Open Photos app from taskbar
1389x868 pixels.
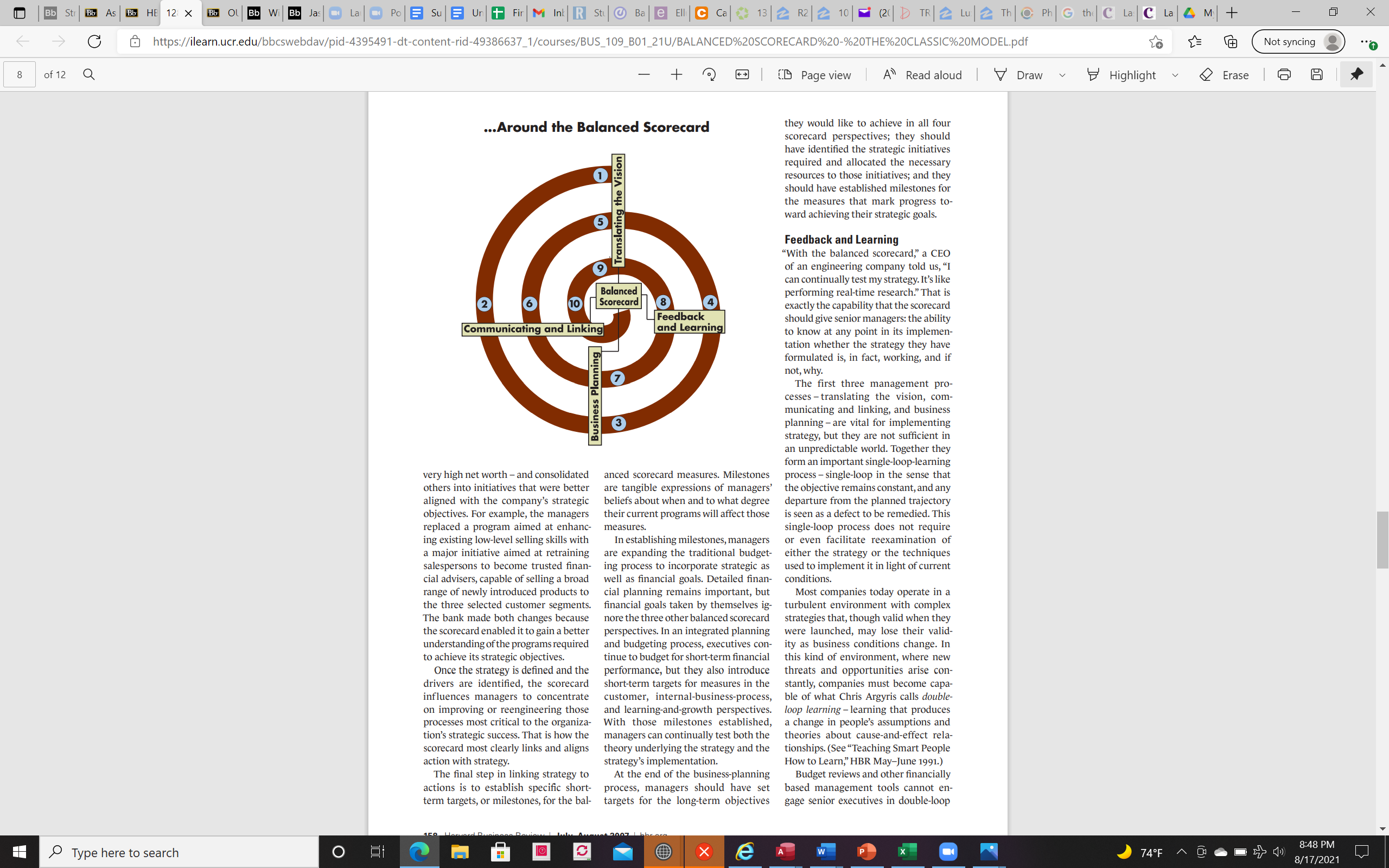coord(989,852)
